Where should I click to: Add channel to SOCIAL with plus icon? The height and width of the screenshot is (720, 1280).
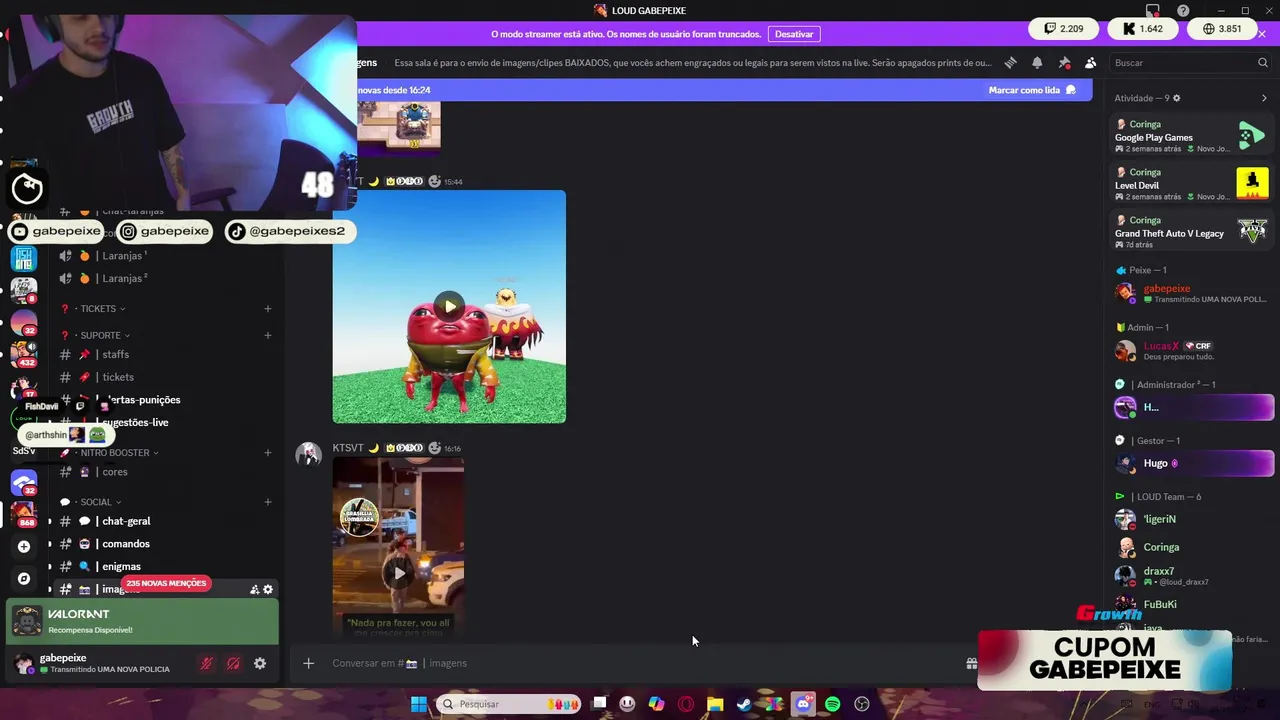click(268, 502)
